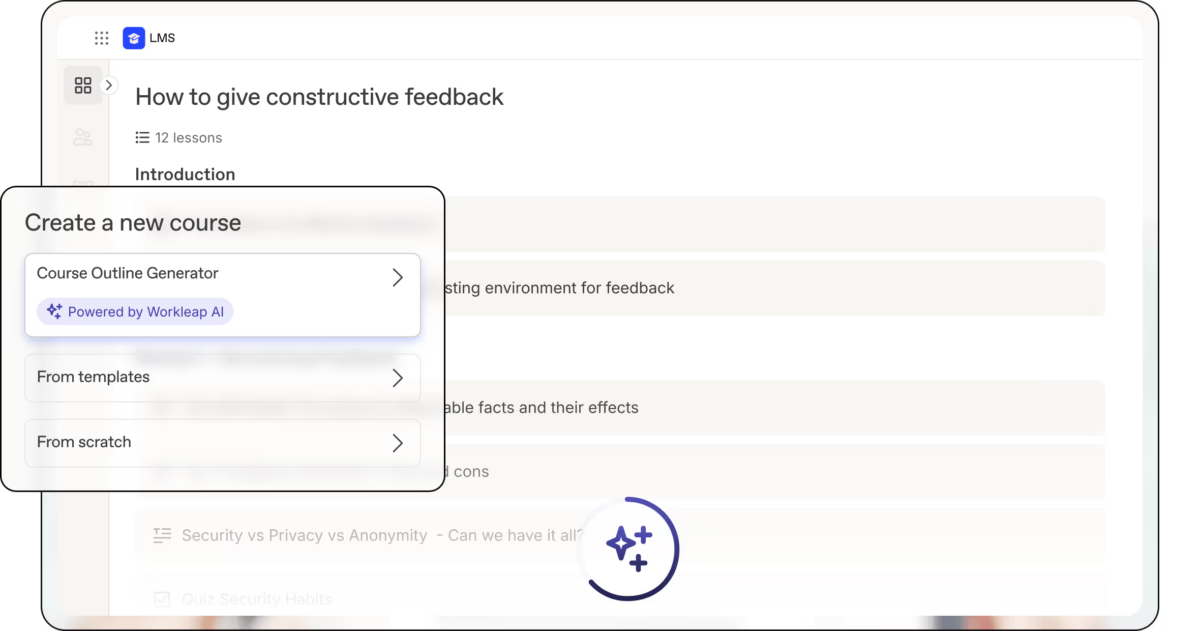The width and height of the screenshot is (1200, 631).
Task: Expand the From templates option chevron
Action: [397, 378]
